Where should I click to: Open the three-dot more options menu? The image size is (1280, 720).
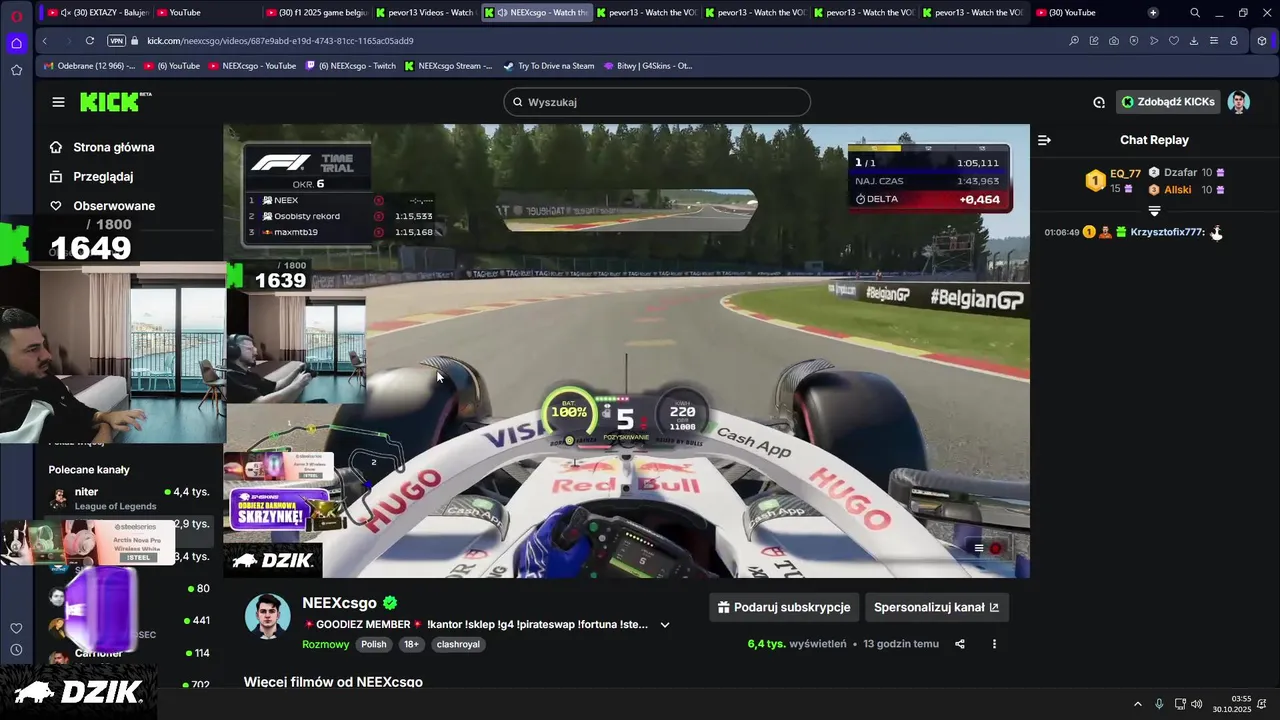[994, 644]
